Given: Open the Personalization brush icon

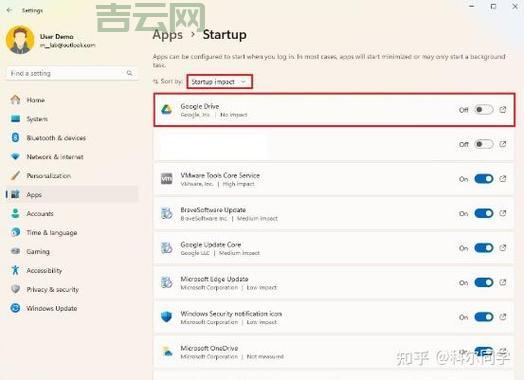Looking at the screenshot, I should point(15,175).
